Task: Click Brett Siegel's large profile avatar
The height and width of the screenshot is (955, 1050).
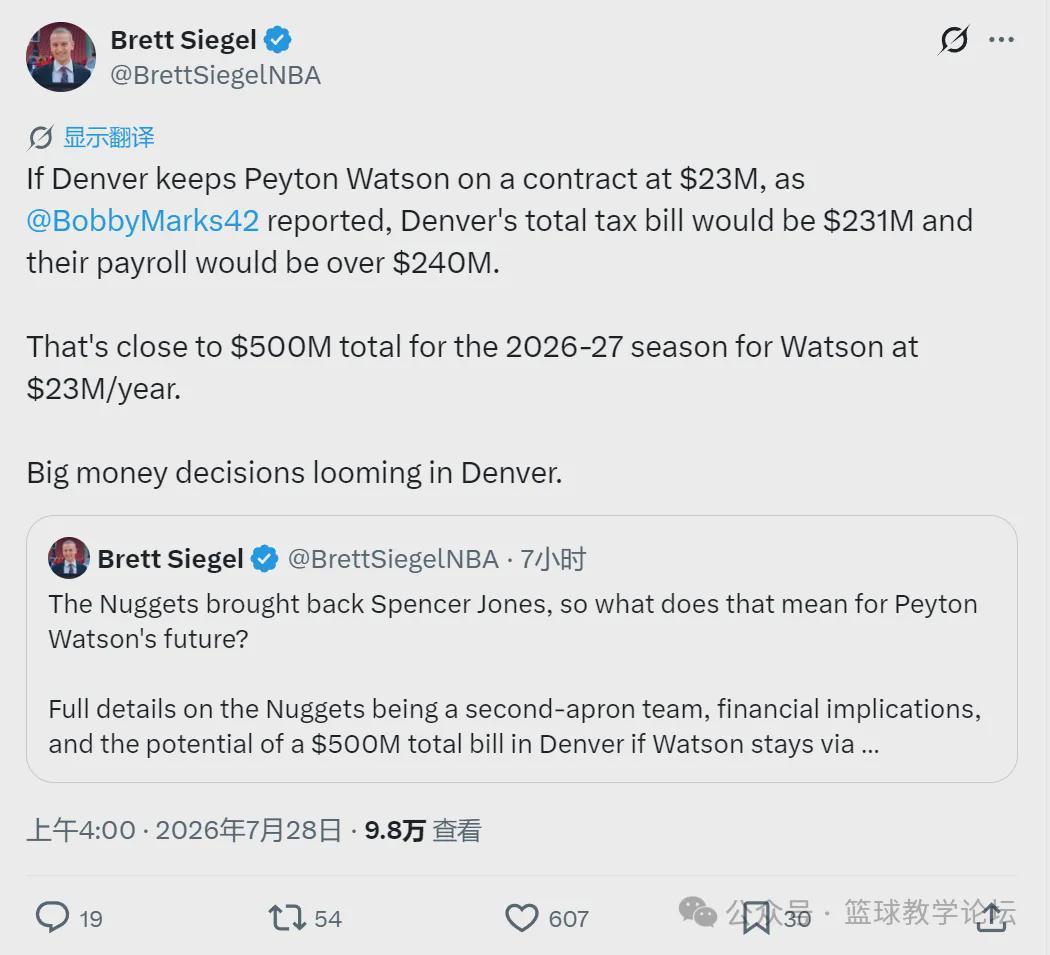Action: click(x=61, y=57)
